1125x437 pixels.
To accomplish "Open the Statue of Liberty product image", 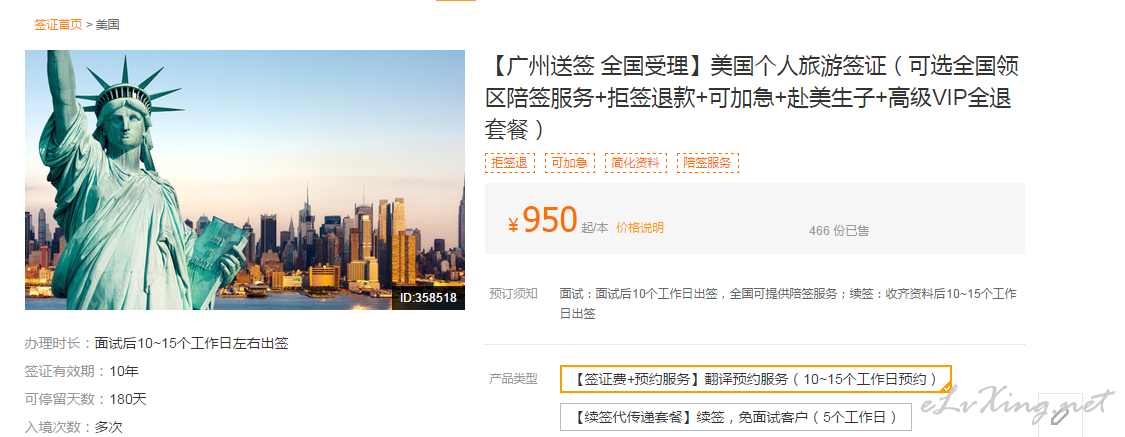I will (x=245, y=180).
